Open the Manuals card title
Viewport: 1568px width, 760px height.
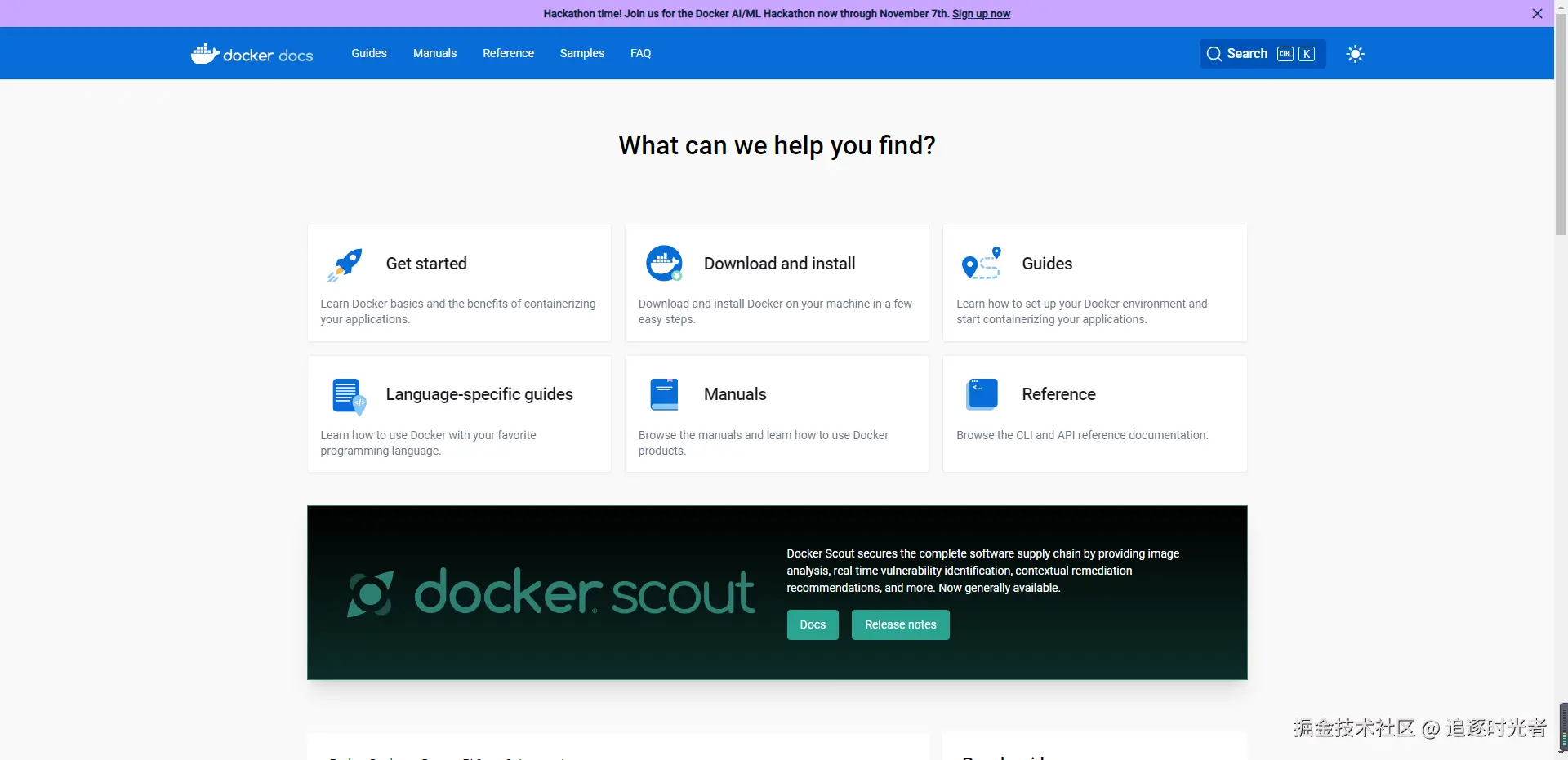(x=735, y=394)
